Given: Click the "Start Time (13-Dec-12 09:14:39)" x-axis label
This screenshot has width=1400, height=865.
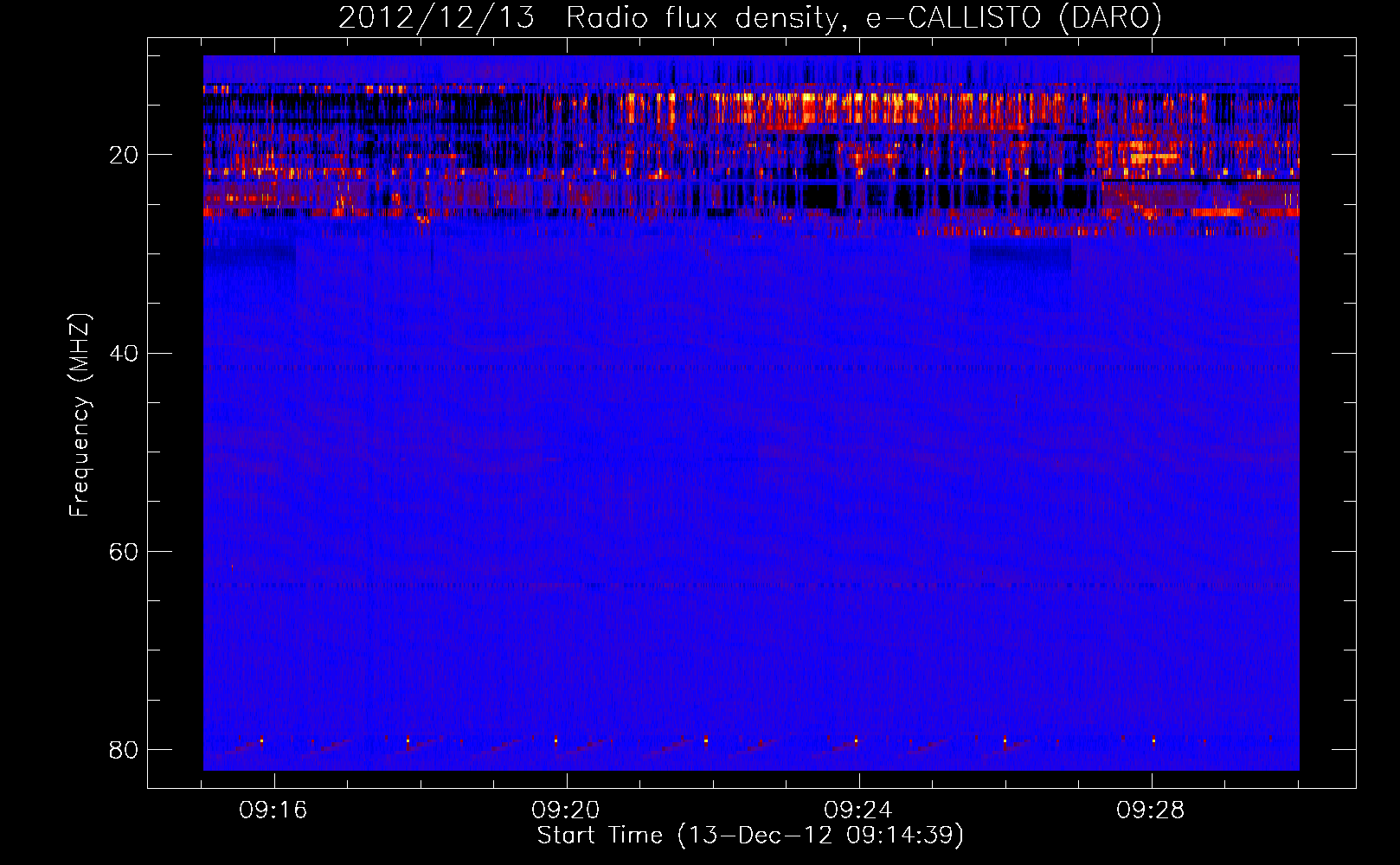Looking at the screenshot, I should pyautogui.click(x=750, y=836).
